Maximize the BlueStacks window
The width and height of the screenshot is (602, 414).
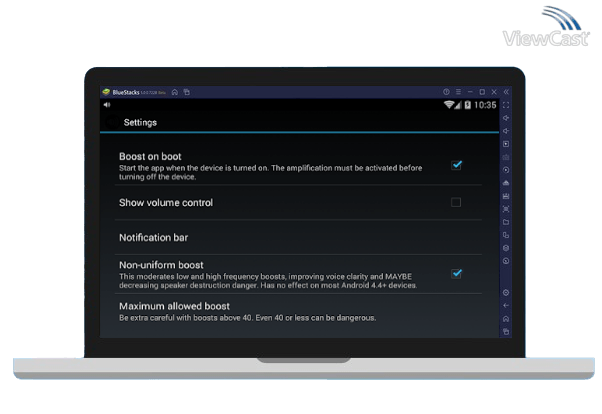482,92
